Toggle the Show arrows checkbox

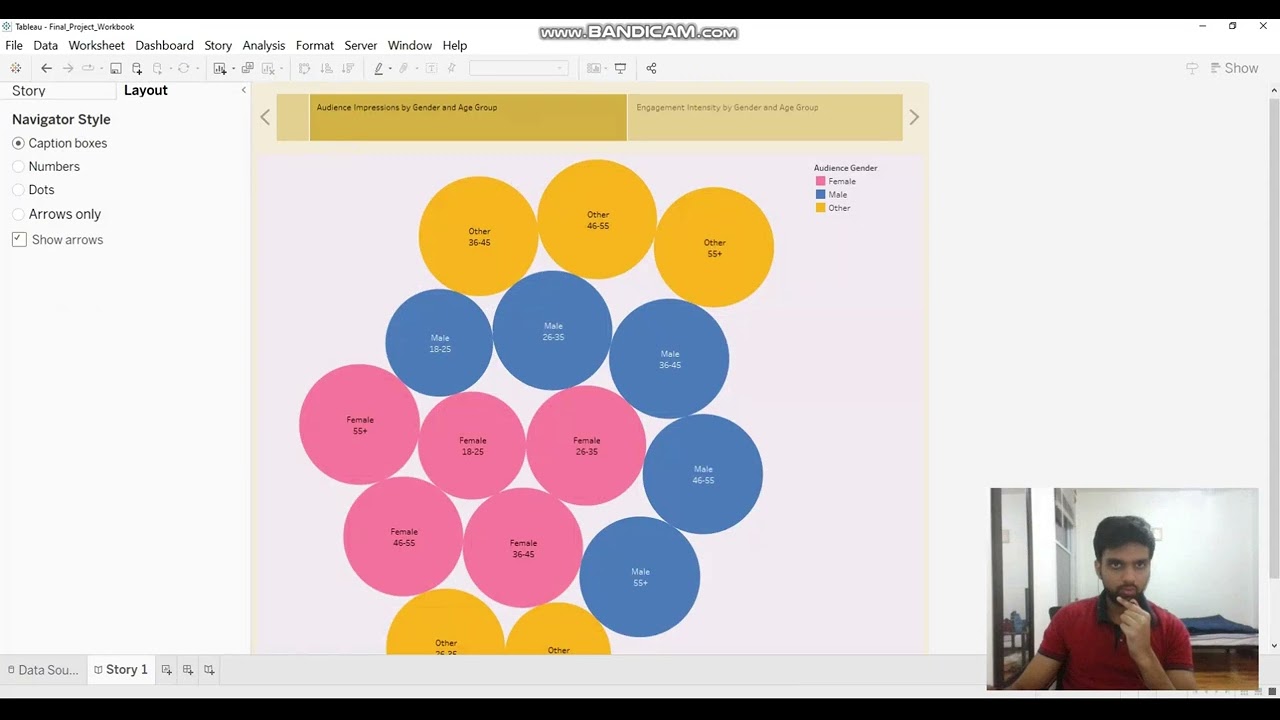coord(19,239)
